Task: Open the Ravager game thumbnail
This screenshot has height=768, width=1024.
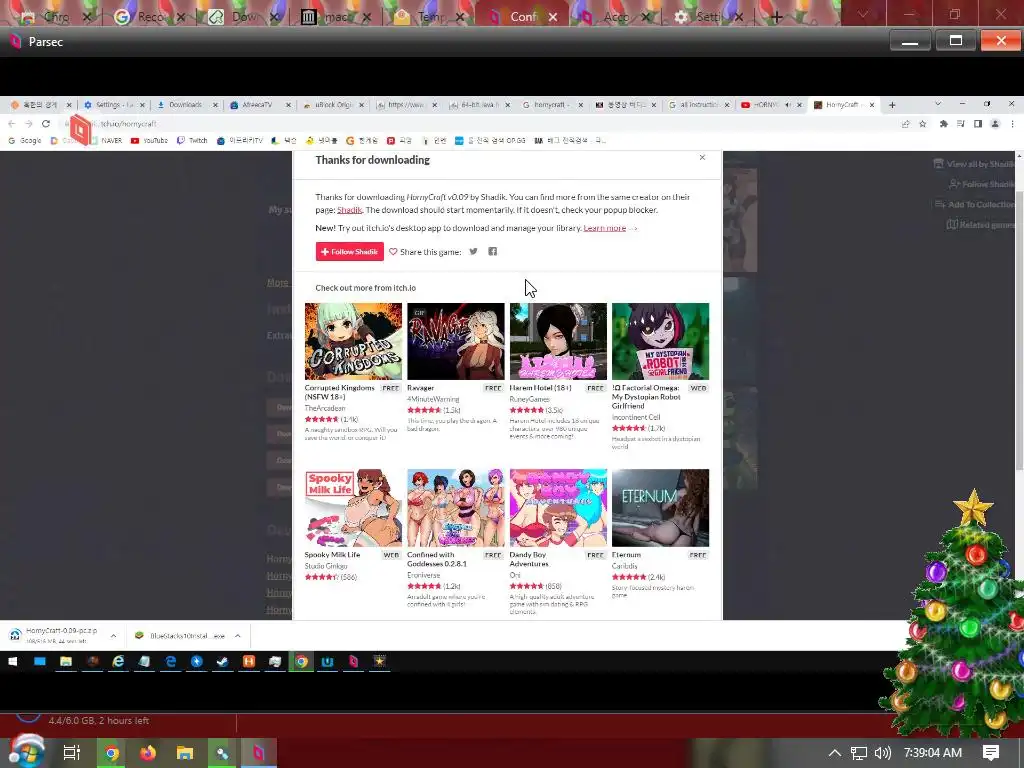Action: [x=456, y=341]
